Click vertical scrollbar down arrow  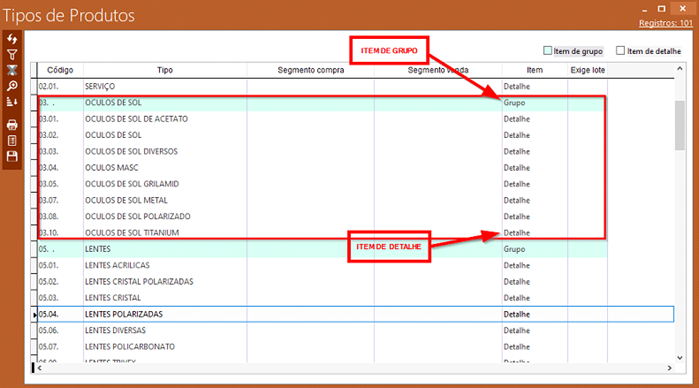click(680, 358)
